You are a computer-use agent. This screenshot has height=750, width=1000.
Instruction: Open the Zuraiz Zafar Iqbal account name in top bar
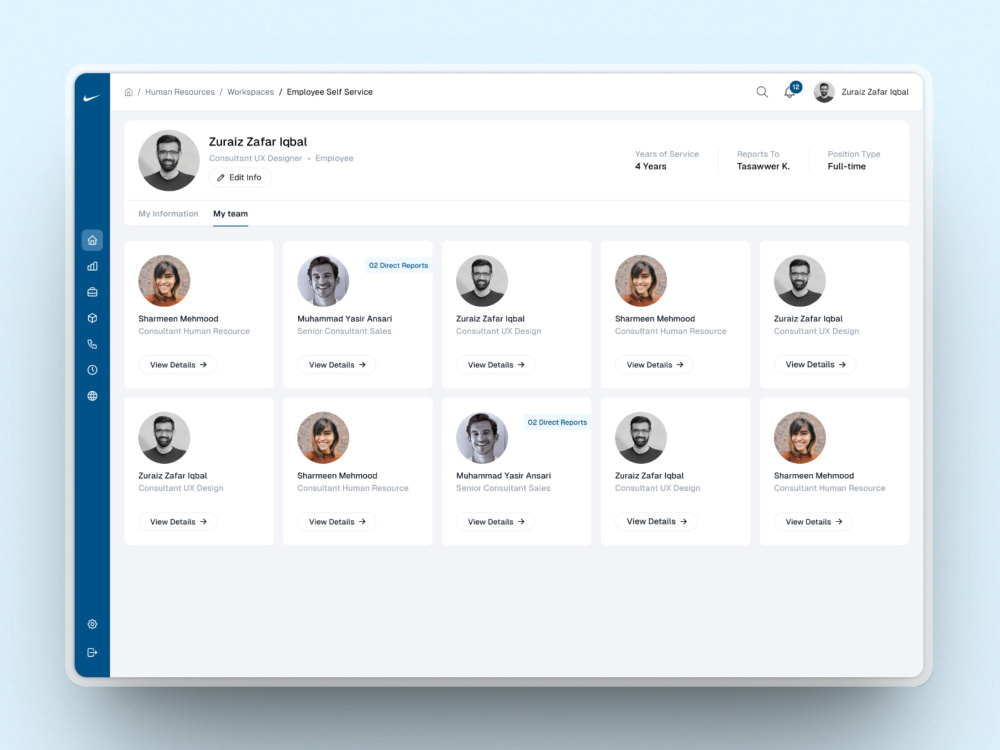click(x=875, y=92)
